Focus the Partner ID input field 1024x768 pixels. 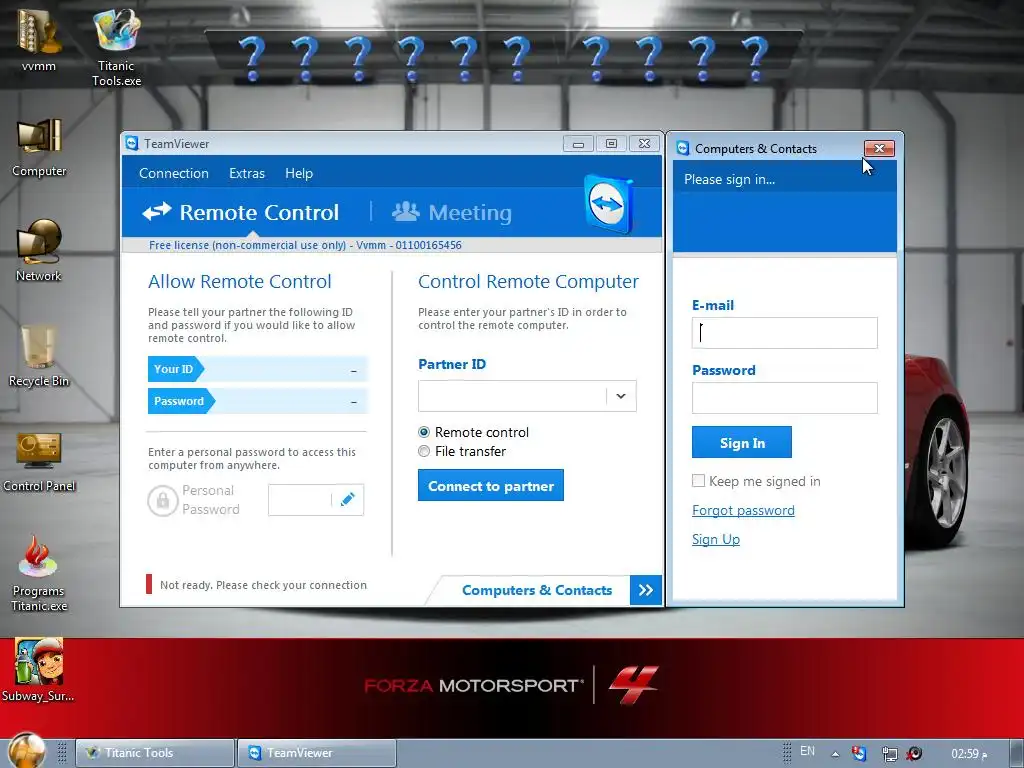(512, 396)
